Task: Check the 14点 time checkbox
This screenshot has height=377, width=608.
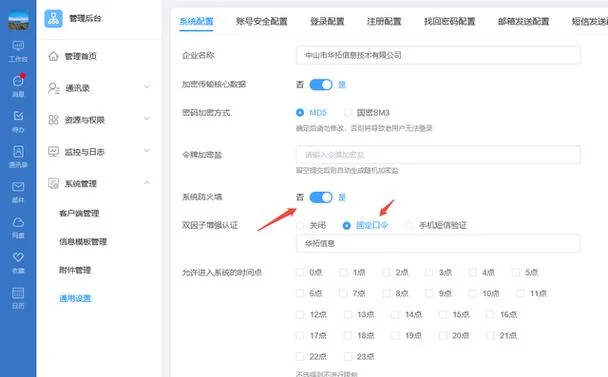Action: coord(395,314)
